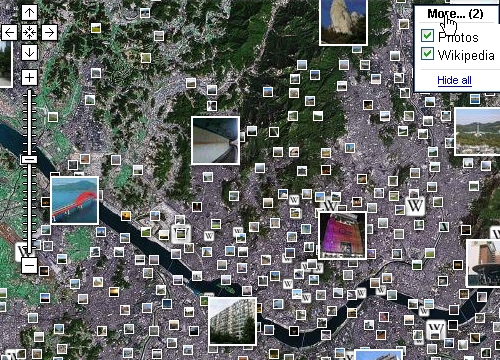This screenshot has height=360, width=500.
Task: Zoom out with the minus button
Action: 29,266
